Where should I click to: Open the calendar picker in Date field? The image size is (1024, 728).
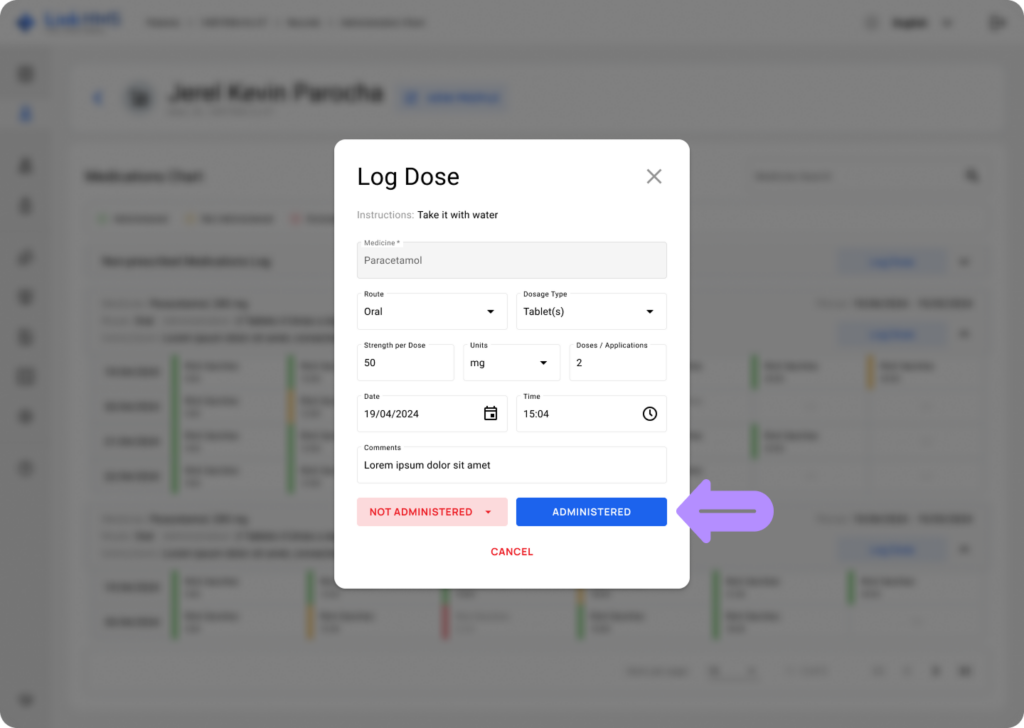pos(490,413)
